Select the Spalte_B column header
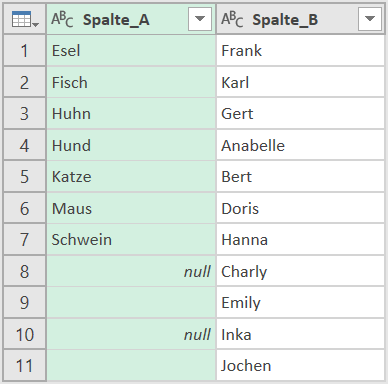 [x=300, y=19]
